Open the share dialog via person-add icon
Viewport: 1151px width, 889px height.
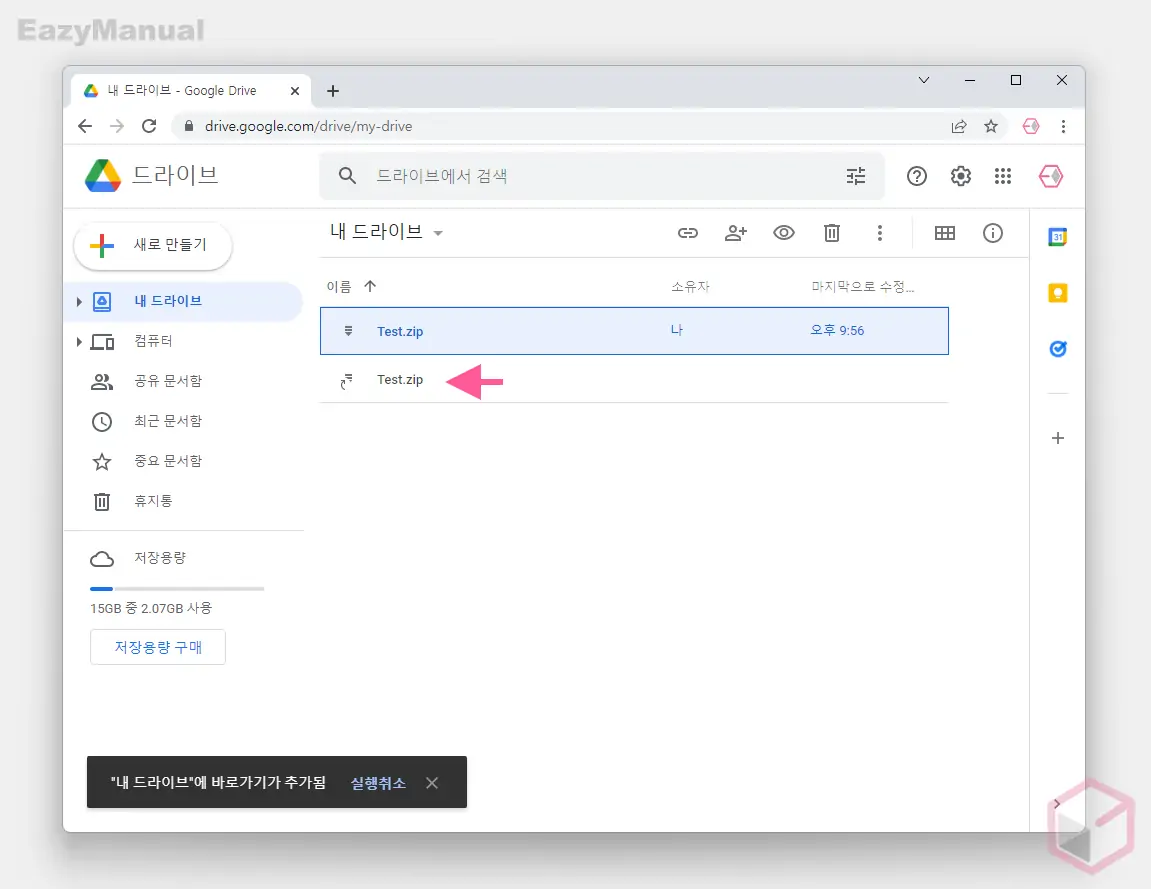coord(736,233)
